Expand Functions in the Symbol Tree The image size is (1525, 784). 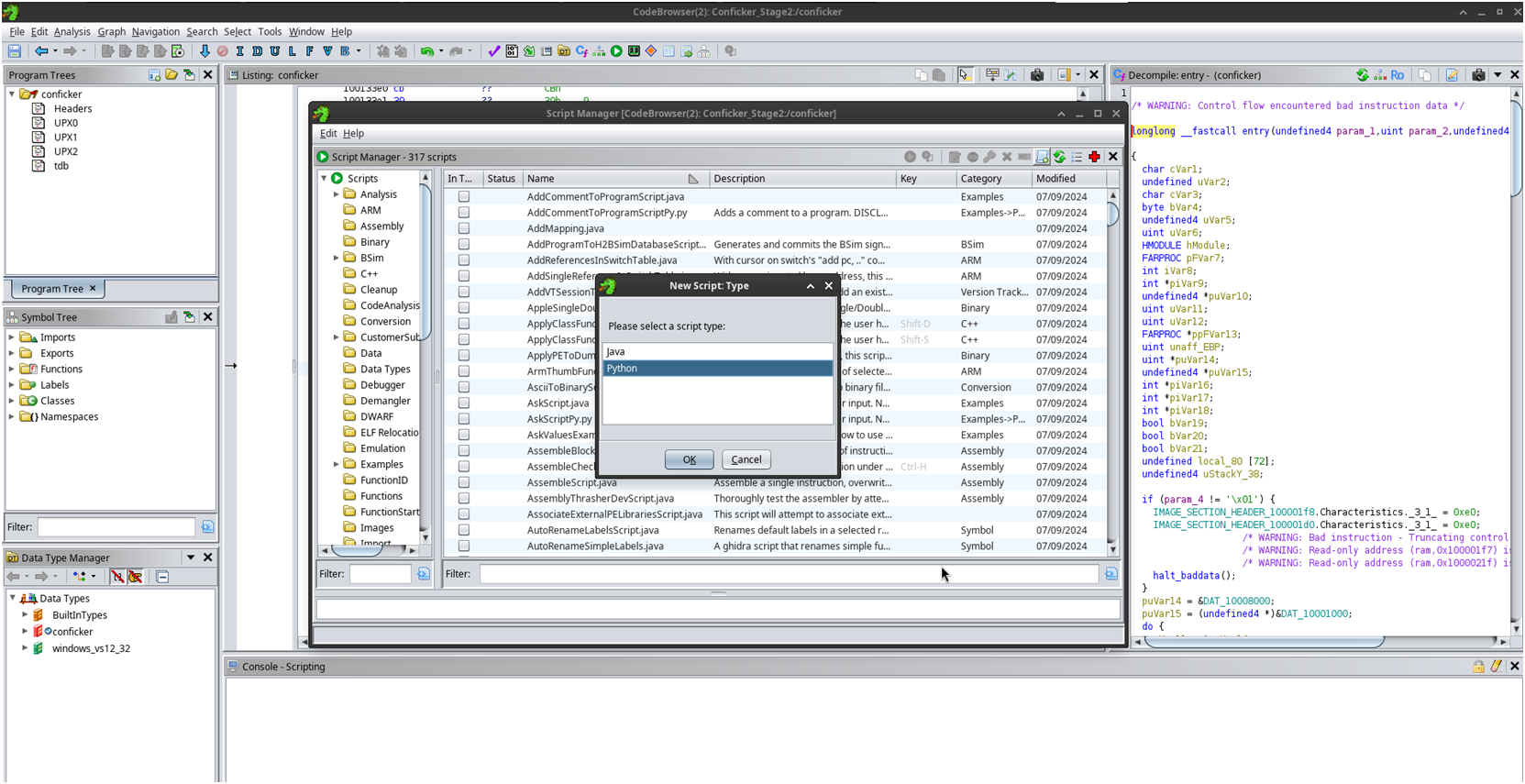[x=12, y=369]
